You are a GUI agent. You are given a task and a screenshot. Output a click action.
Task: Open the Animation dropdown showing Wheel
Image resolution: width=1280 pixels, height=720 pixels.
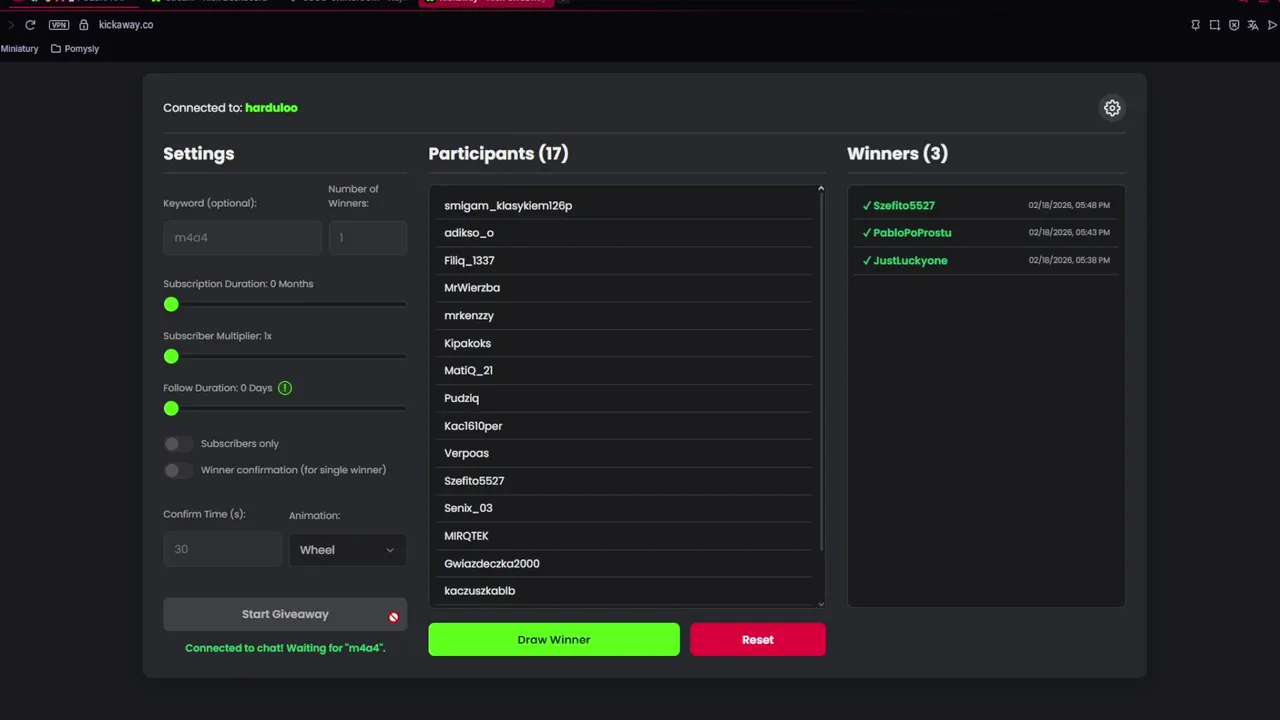click(347, 550)
